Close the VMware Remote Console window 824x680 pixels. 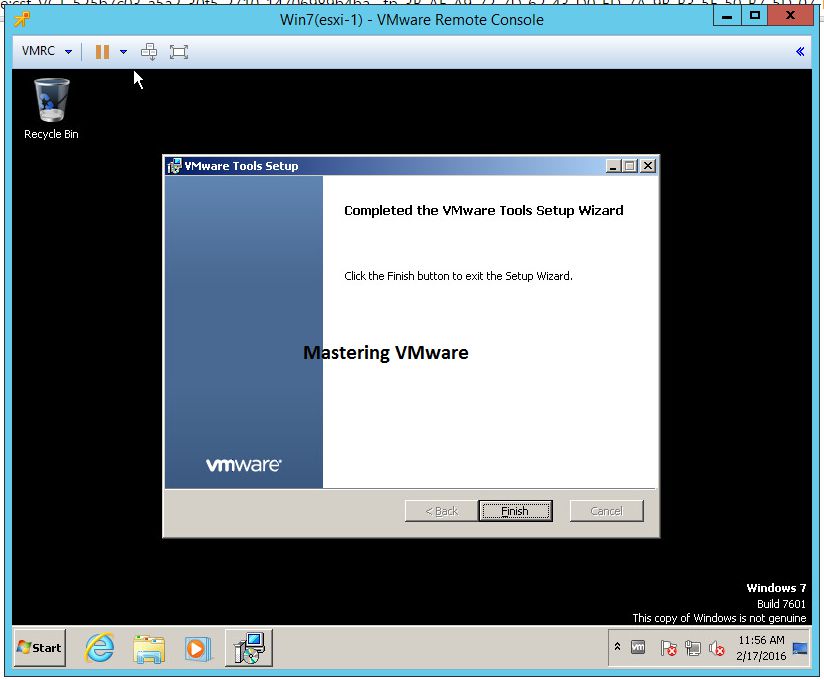click(790, 16)
